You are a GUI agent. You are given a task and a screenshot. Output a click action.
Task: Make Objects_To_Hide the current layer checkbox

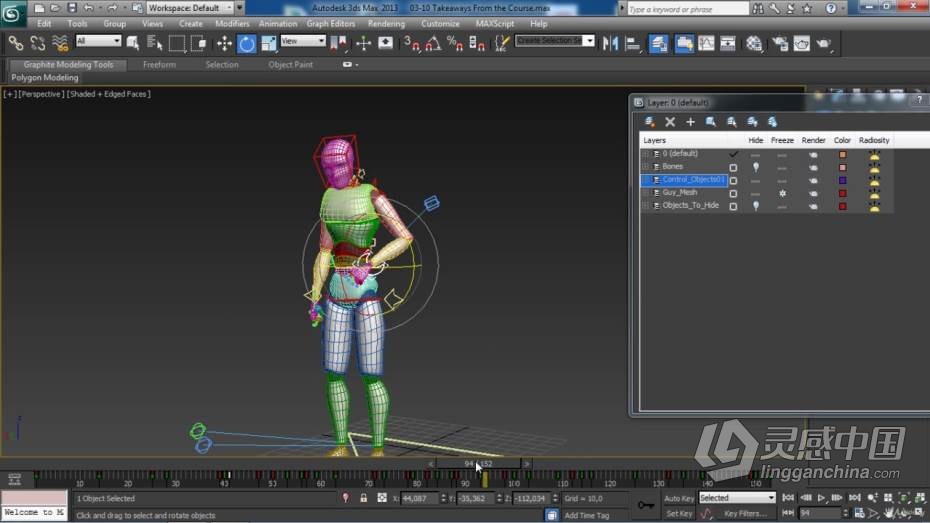733,206
